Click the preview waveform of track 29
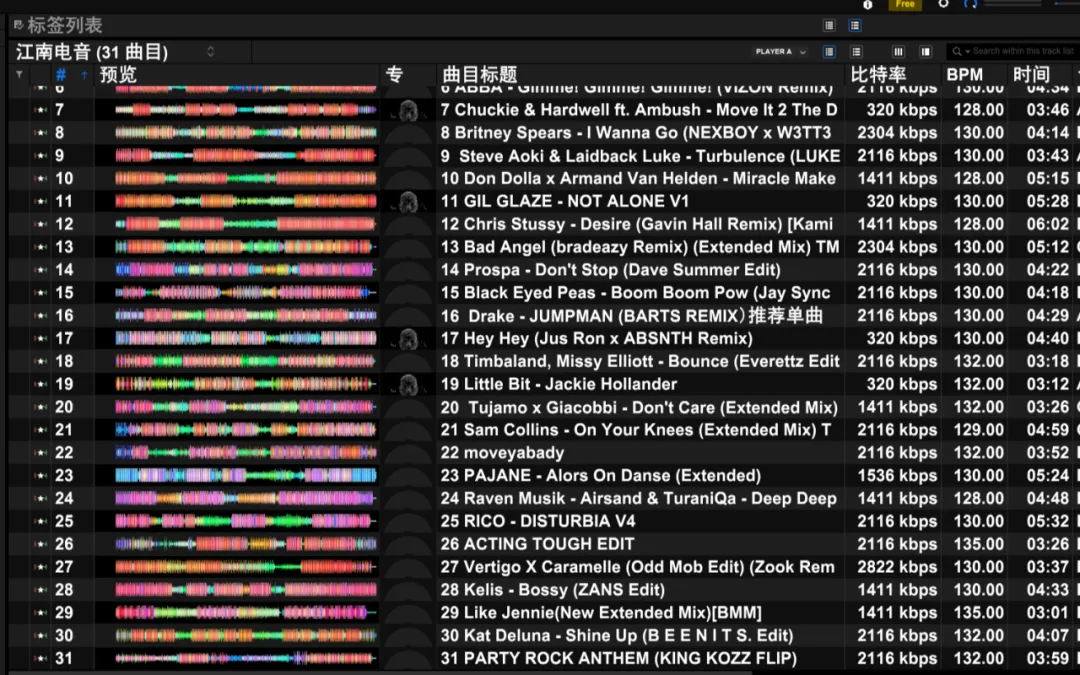 [246, 612]
